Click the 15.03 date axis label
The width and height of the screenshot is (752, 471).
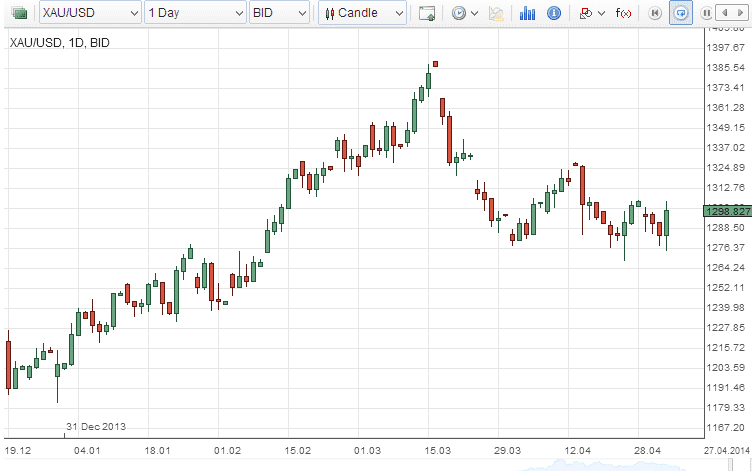point(437,450)
